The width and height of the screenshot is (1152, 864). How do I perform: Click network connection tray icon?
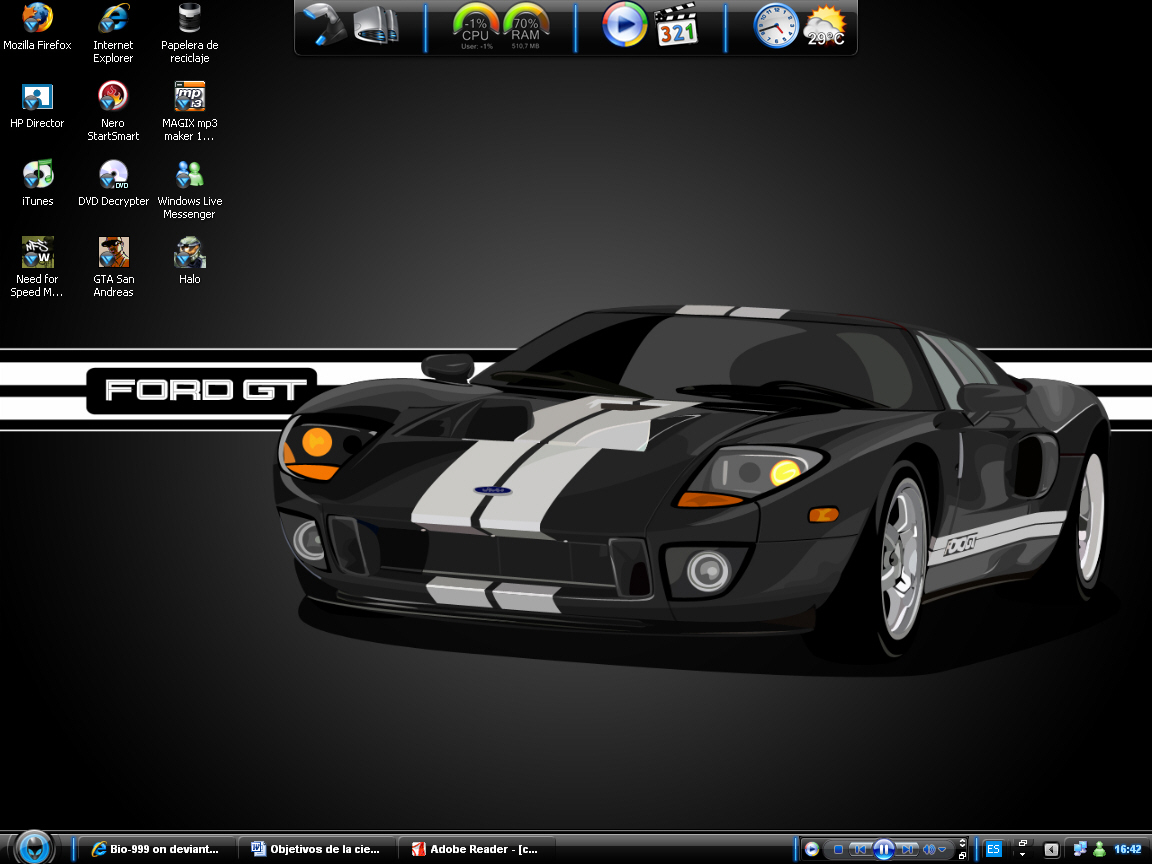tap(1080, 849)
